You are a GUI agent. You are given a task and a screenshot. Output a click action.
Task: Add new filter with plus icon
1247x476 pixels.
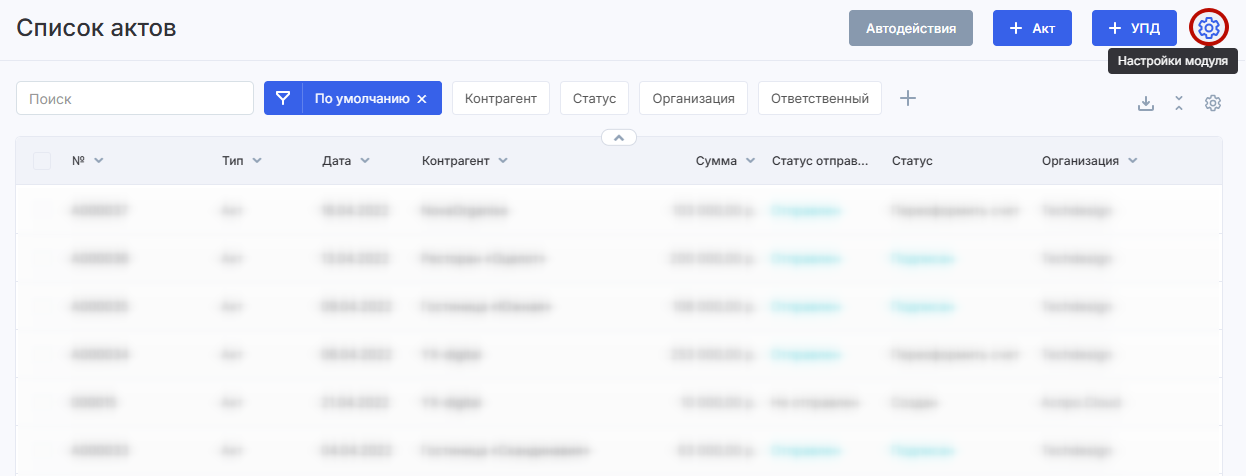pos(907,98)
